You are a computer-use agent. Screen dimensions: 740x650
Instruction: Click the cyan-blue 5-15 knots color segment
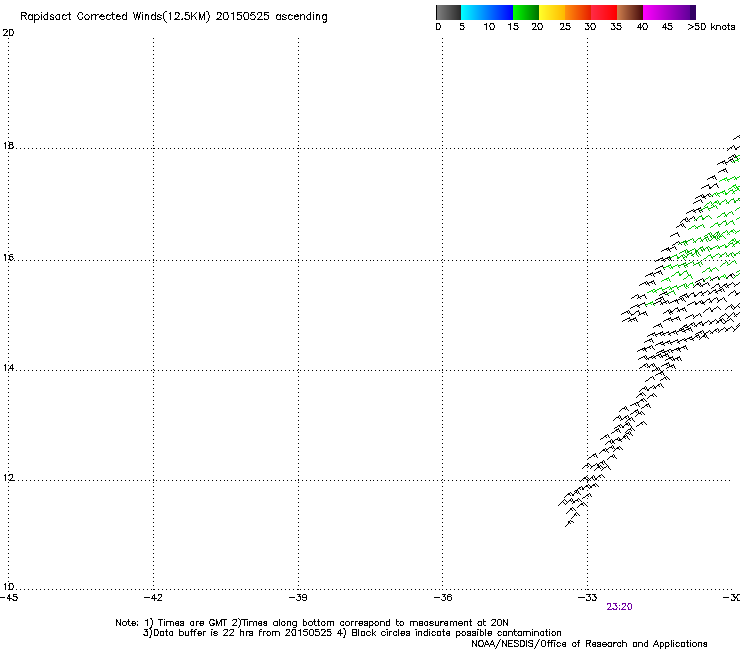click(487, 12)
